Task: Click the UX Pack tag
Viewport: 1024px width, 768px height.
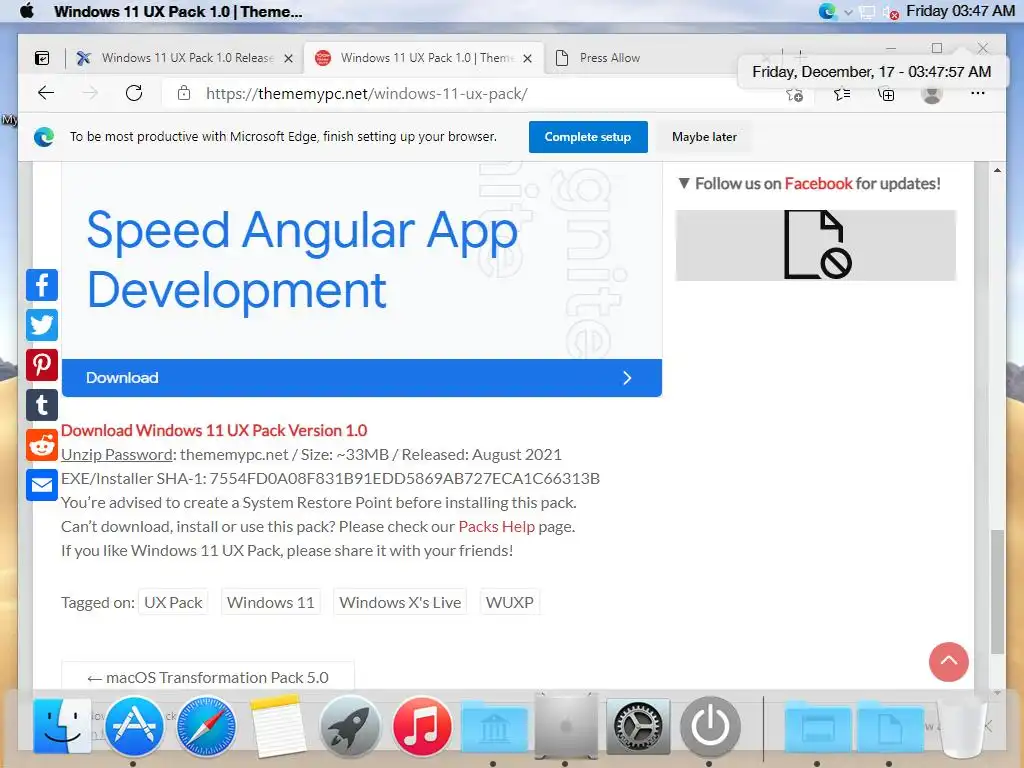Action: (173, 603)
